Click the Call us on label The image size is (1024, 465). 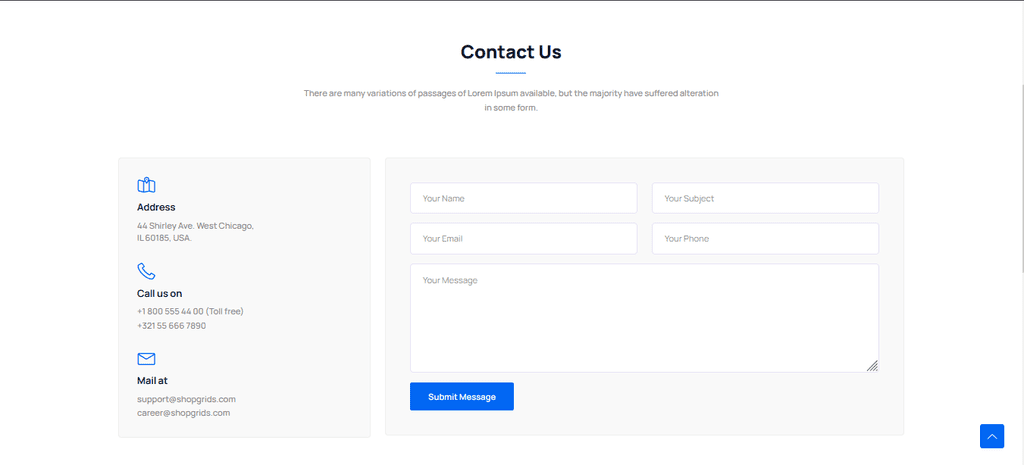(x=159, y=294)
